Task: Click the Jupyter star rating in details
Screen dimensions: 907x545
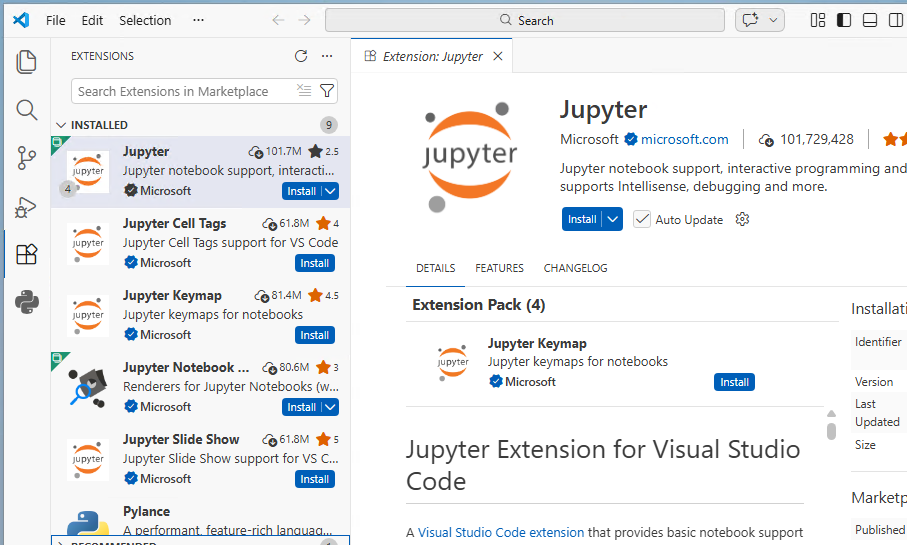Action: 894,139
